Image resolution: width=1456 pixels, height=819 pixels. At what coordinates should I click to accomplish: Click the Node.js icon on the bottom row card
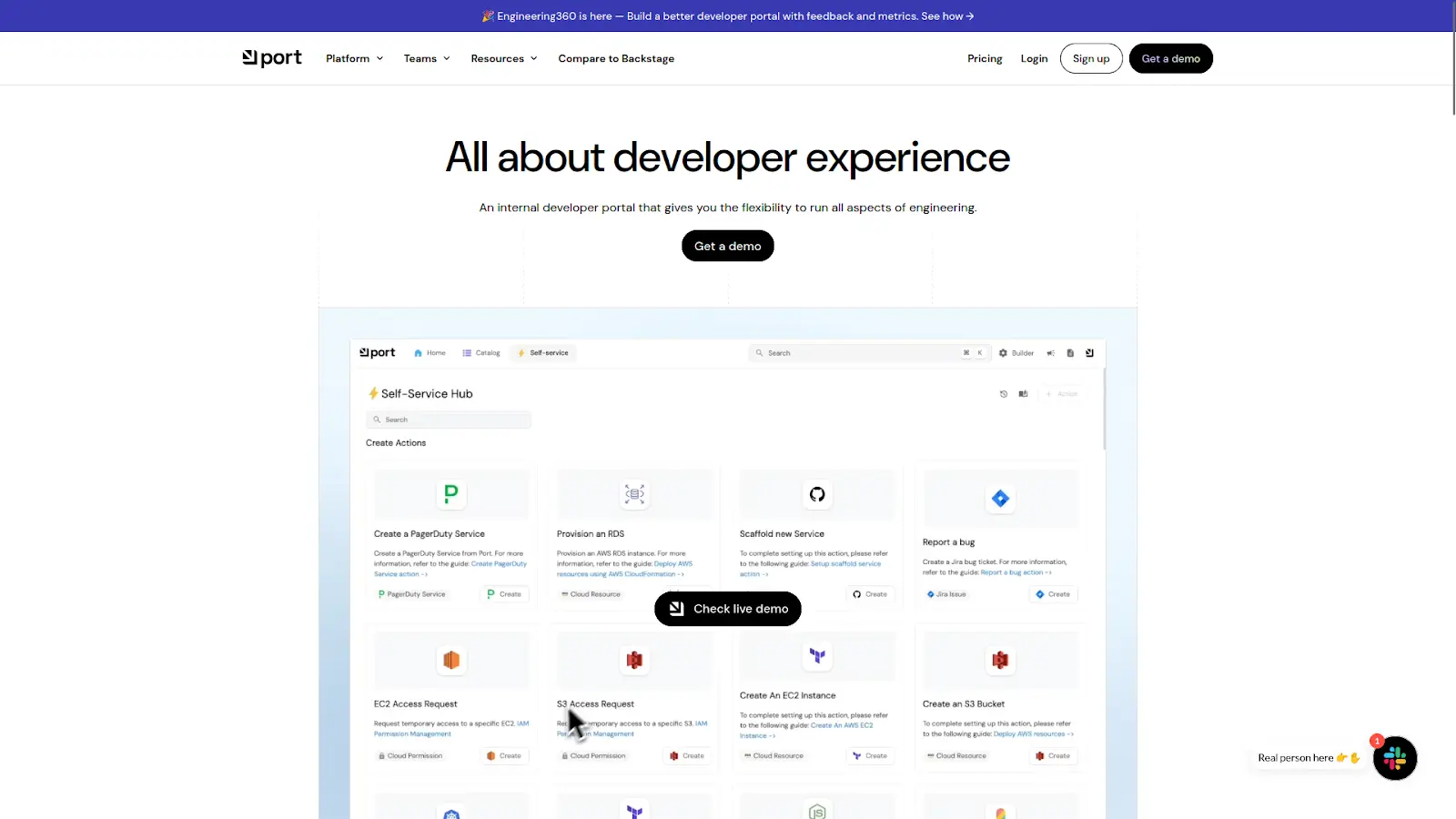coord(817,811)
